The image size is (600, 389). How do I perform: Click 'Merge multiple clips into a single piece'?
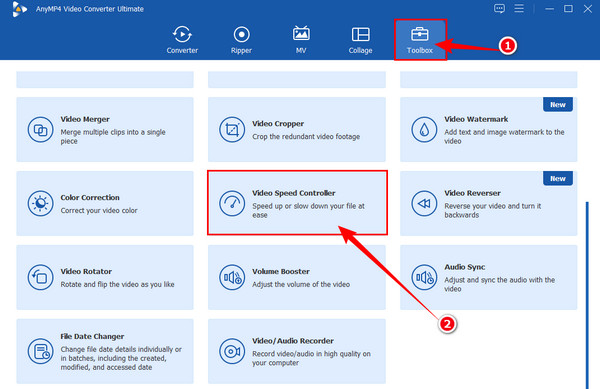click(113, 137)
